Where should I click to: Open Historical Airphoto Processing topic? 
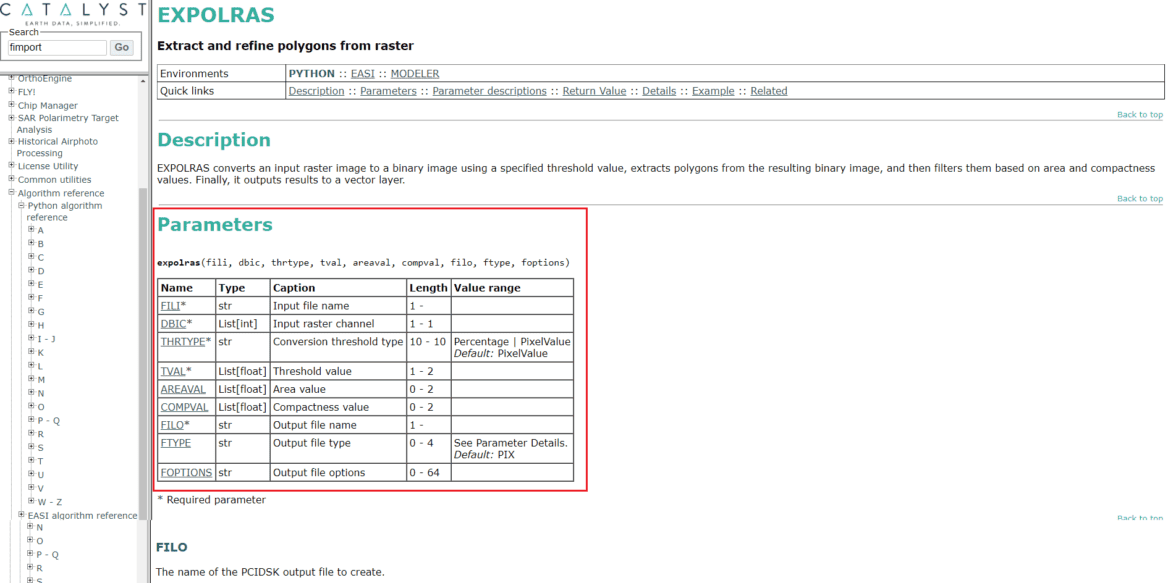coord(57,147)
